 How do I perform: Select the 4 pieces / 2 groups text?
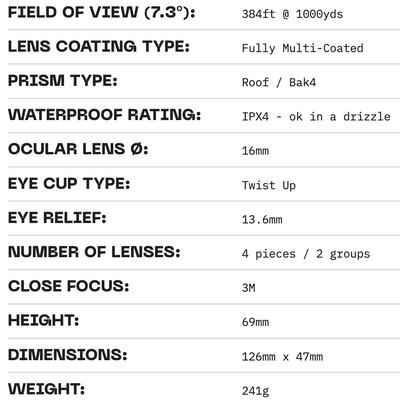tap(306, 254)
